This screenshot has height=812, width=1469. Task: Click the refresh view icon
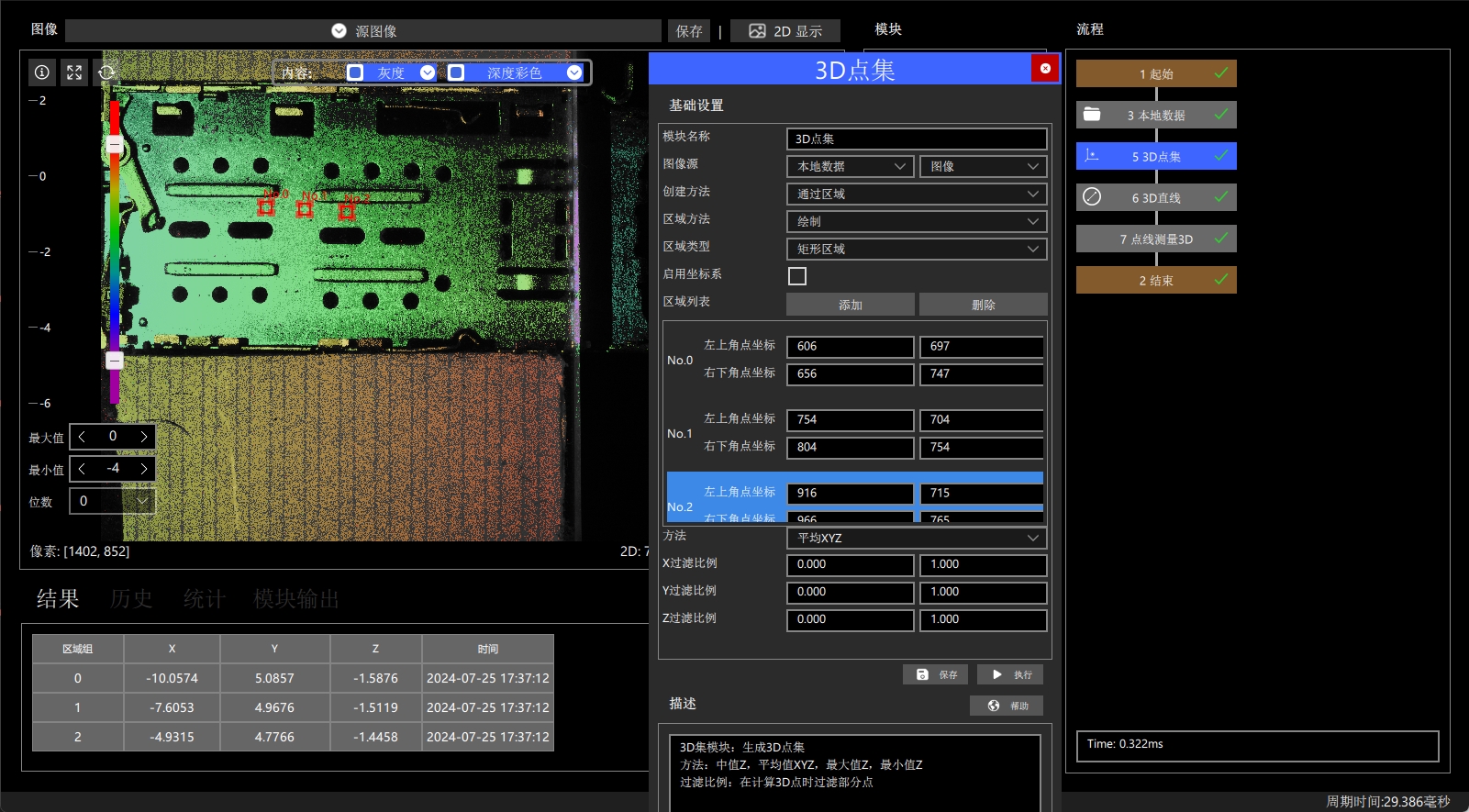pos(106,72)
